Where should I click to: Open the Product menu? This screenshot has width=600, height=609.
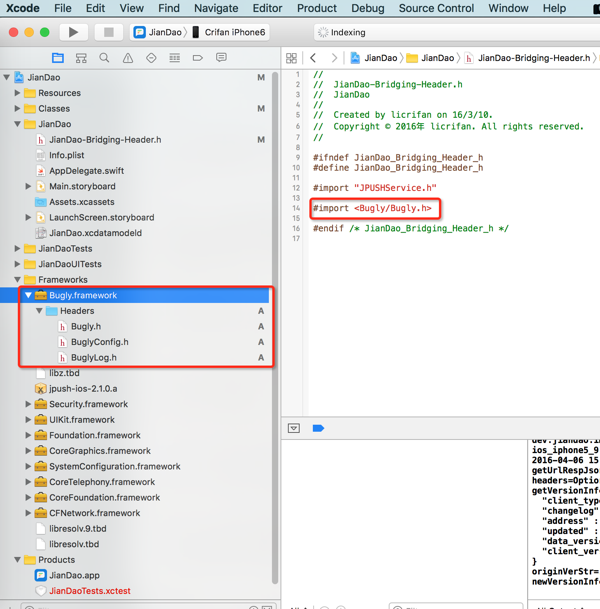[x=317, y=8]
